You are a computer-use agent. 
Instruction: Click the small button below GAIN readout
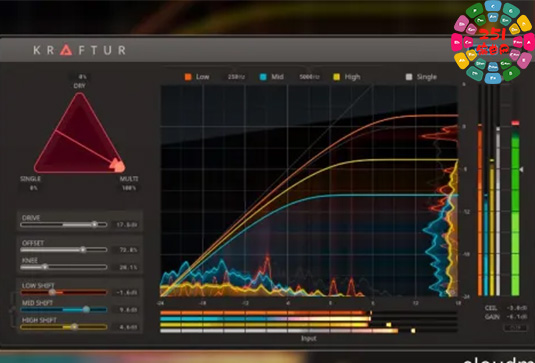(x=515, y=328)
